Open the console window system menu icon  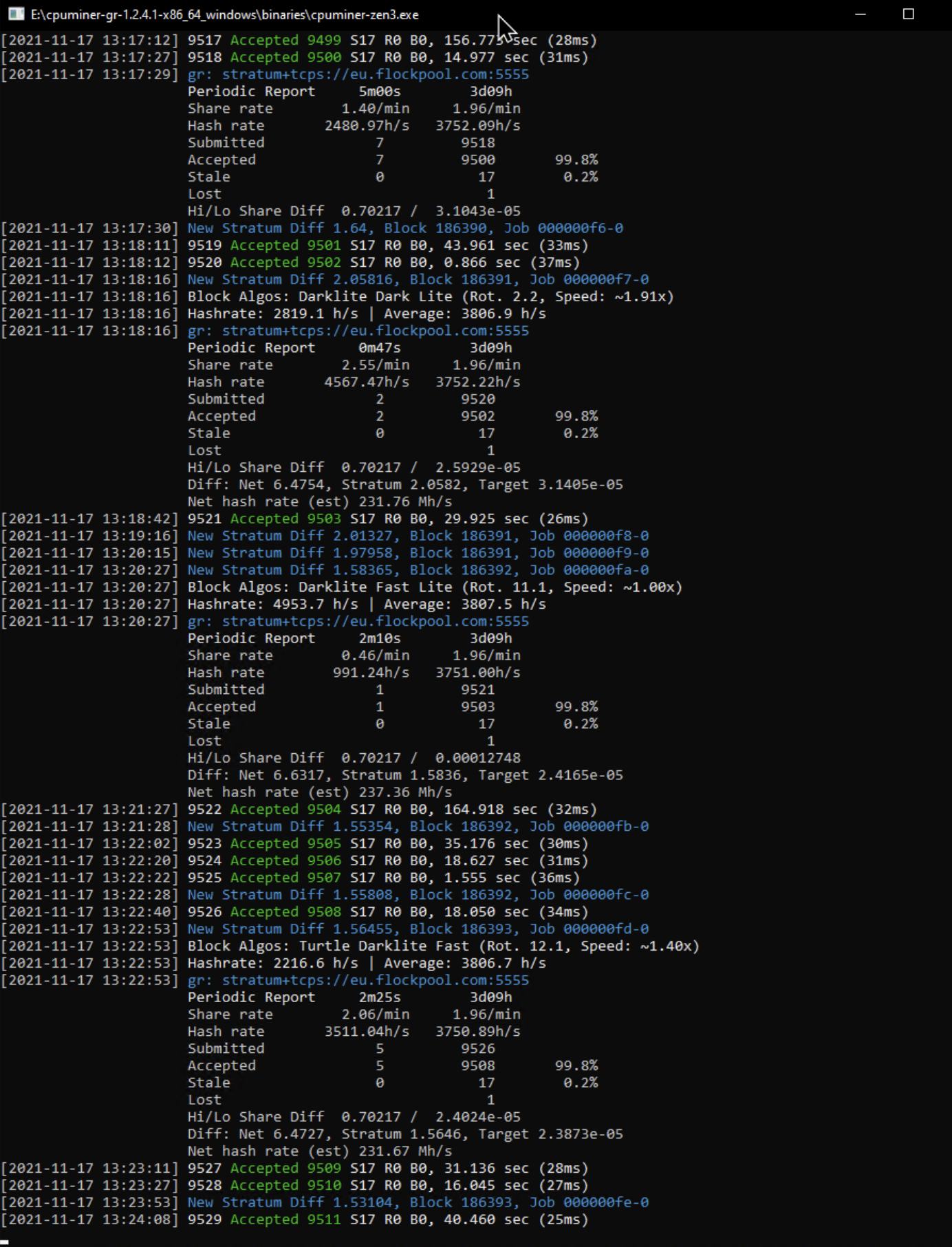pos(17,14)
